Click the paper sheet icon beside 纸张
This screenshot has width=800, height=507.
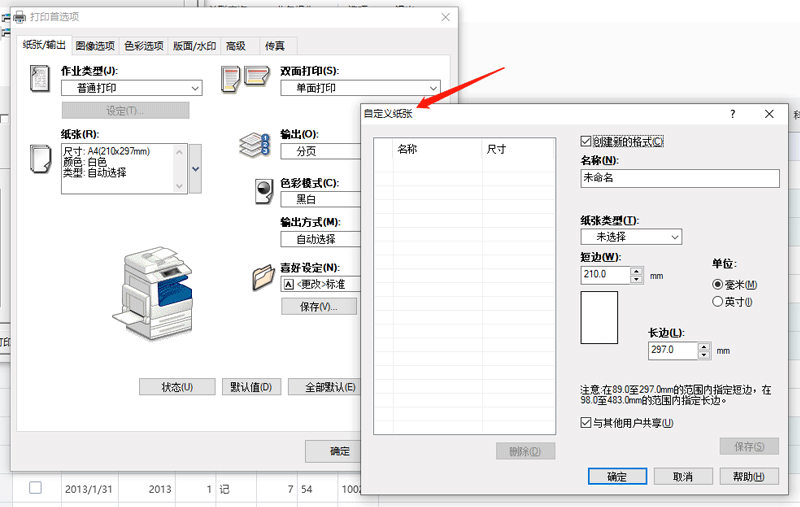coord(40,159)
